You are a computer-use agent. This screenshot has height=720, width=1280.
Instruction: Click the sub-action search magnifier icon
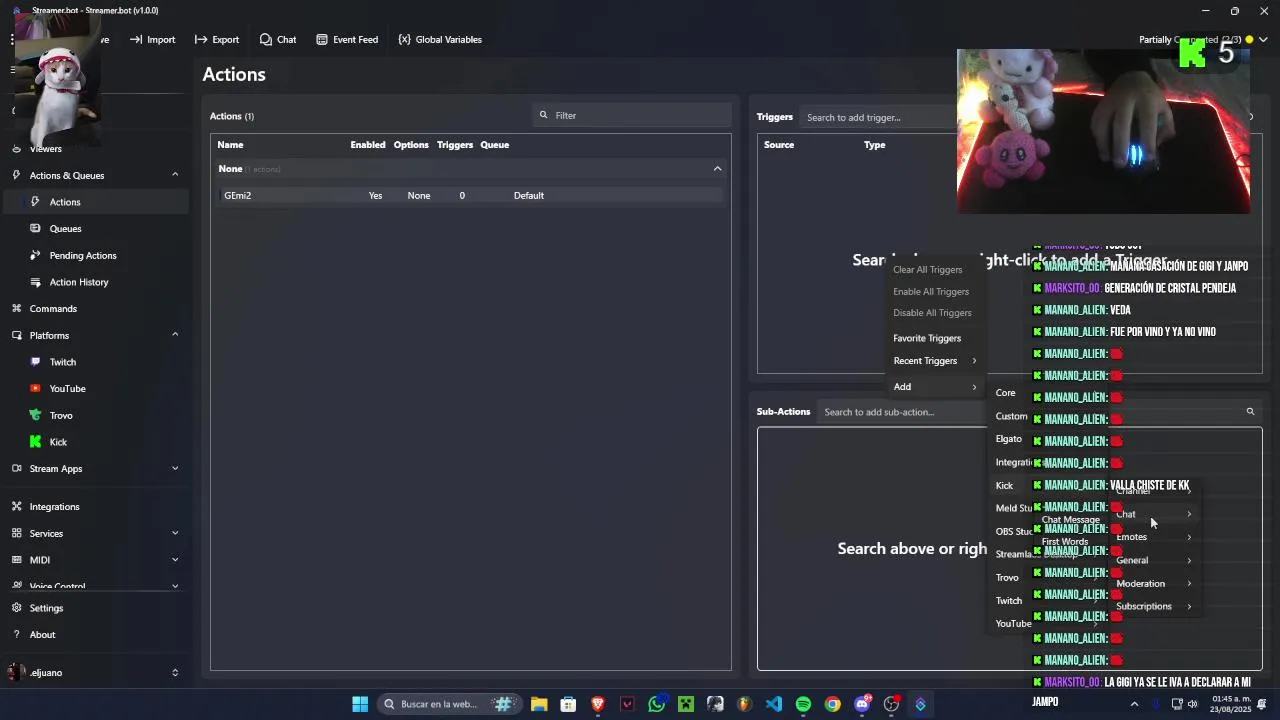coord(1250,412)
